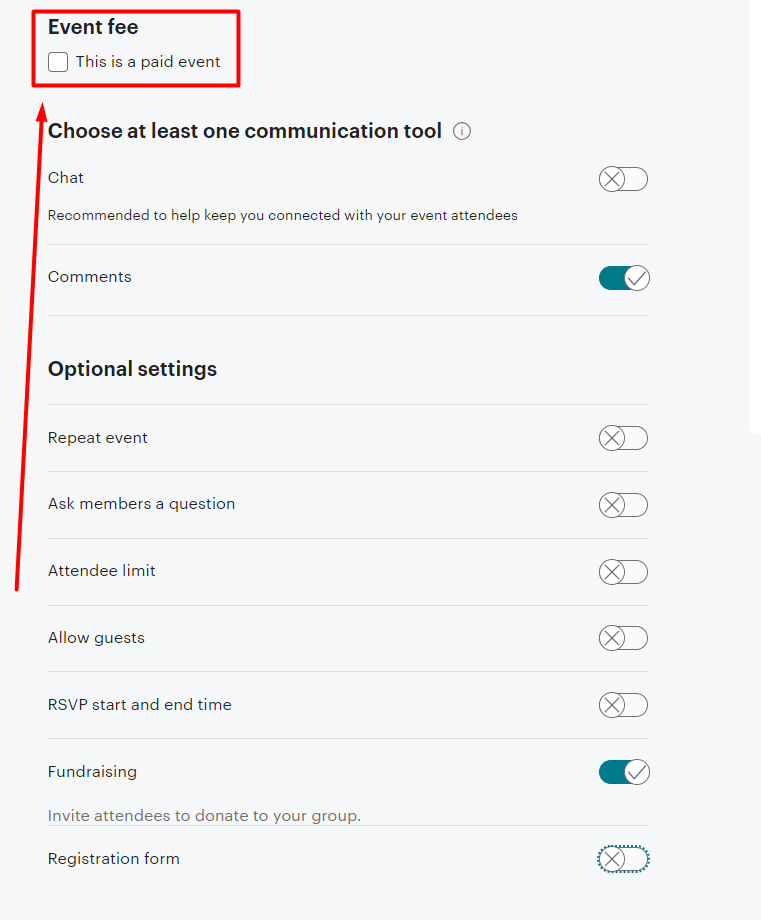Switch on the Registration form toggle
The height and width of the screenshot is (920, 761).
pos(623,859)
